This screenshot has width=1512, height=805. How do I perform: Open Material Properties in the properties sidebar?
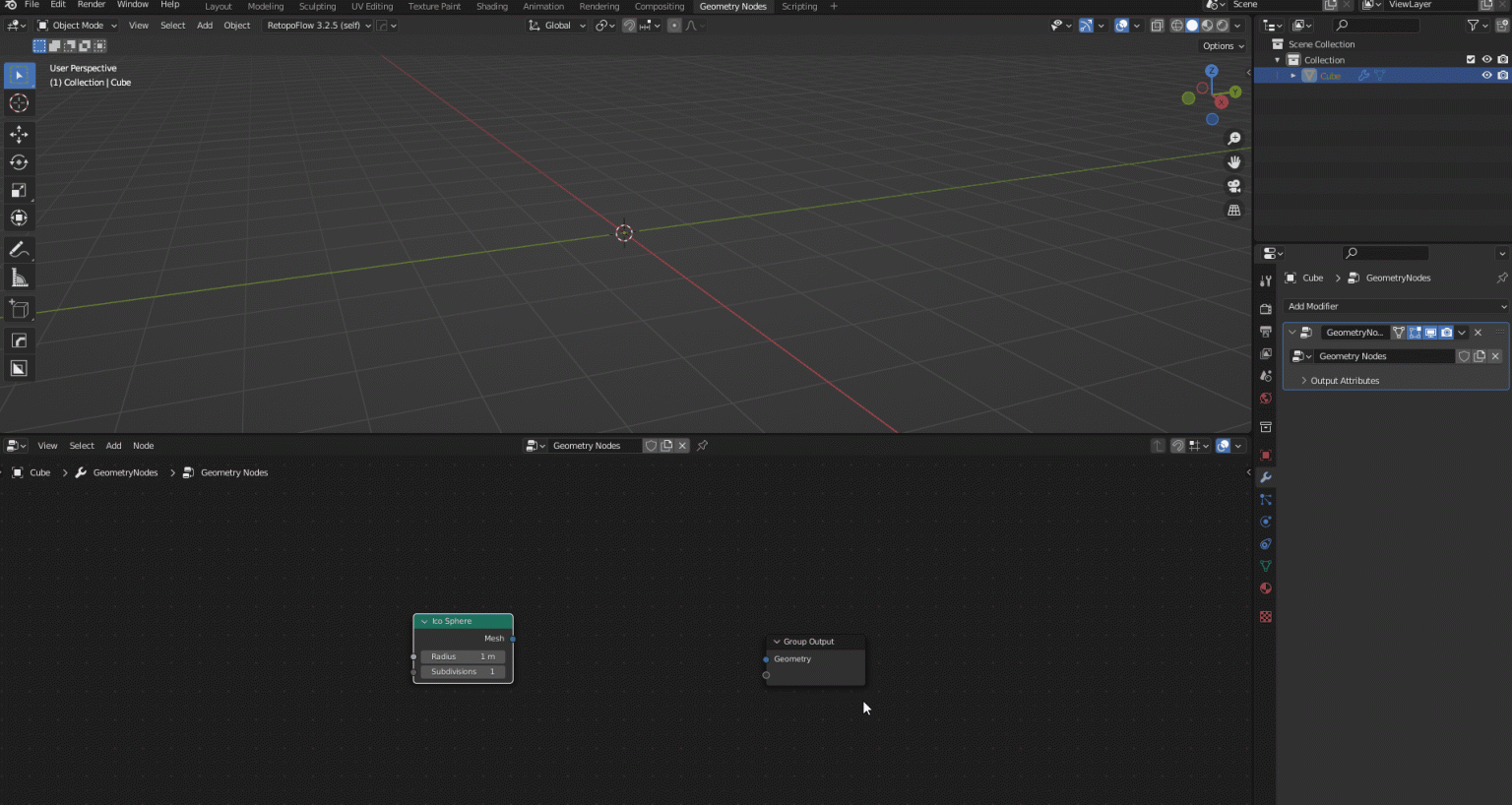tap(1265, 588)
